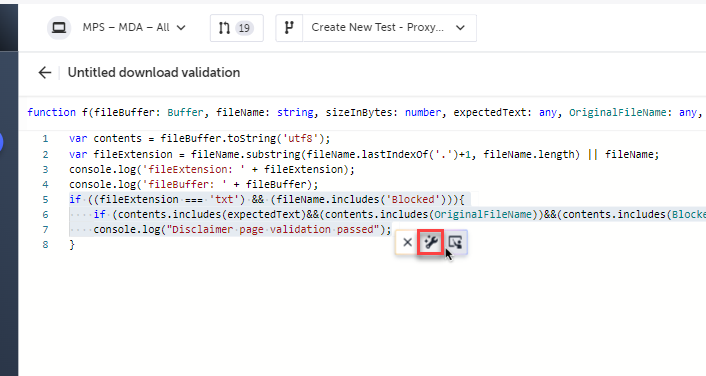Click the Disclaimer page validation passed string
Screen dimensions: 706x376
(273, 230)
